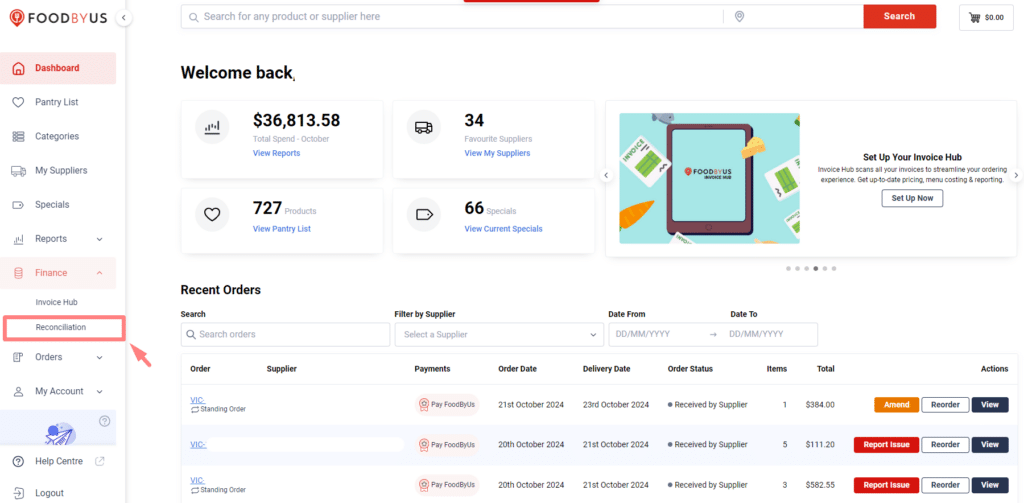Open Reconciliation under Finance

coord(63,327)
